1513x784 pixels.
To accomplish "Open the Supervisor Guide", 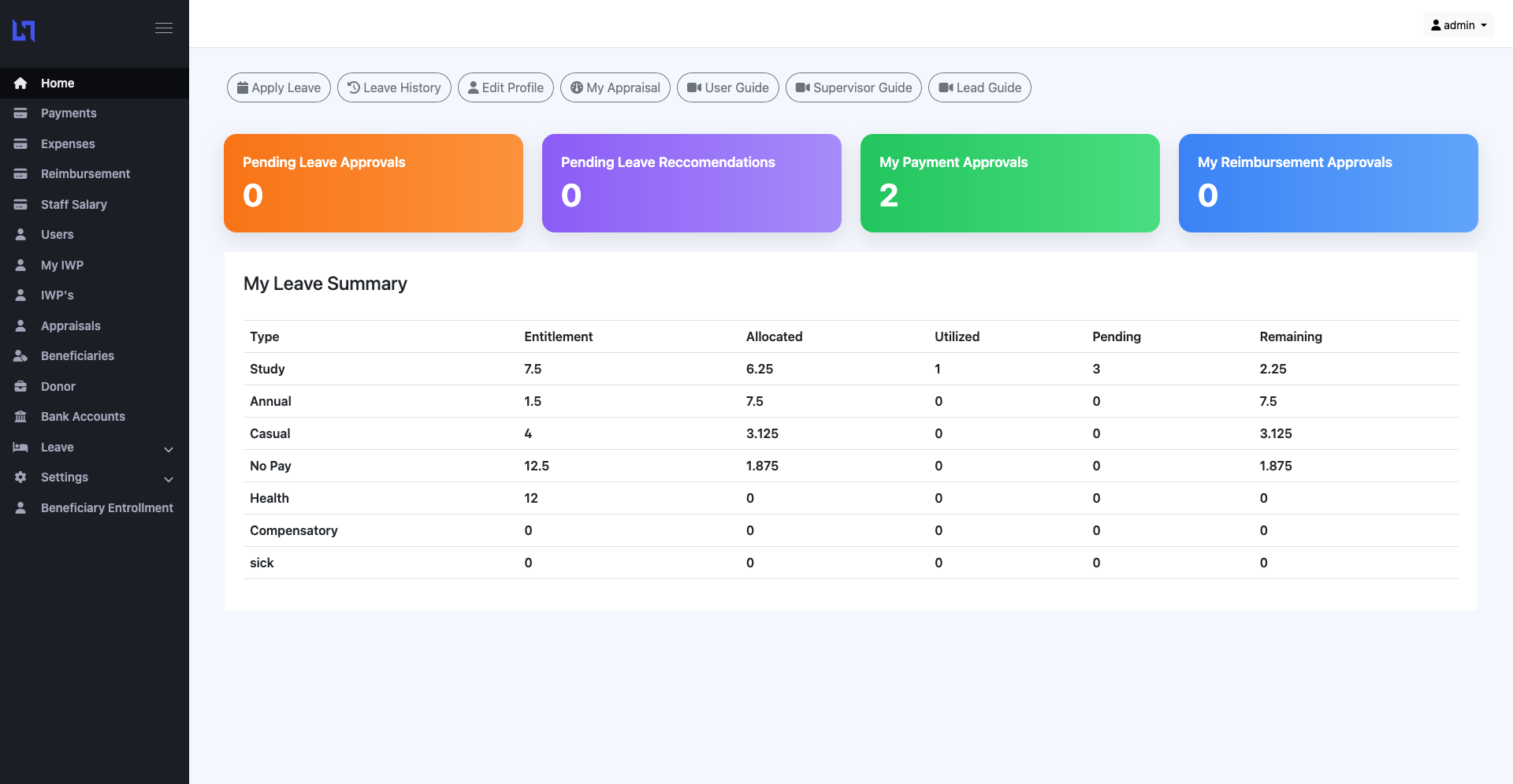I will [853, 87].
